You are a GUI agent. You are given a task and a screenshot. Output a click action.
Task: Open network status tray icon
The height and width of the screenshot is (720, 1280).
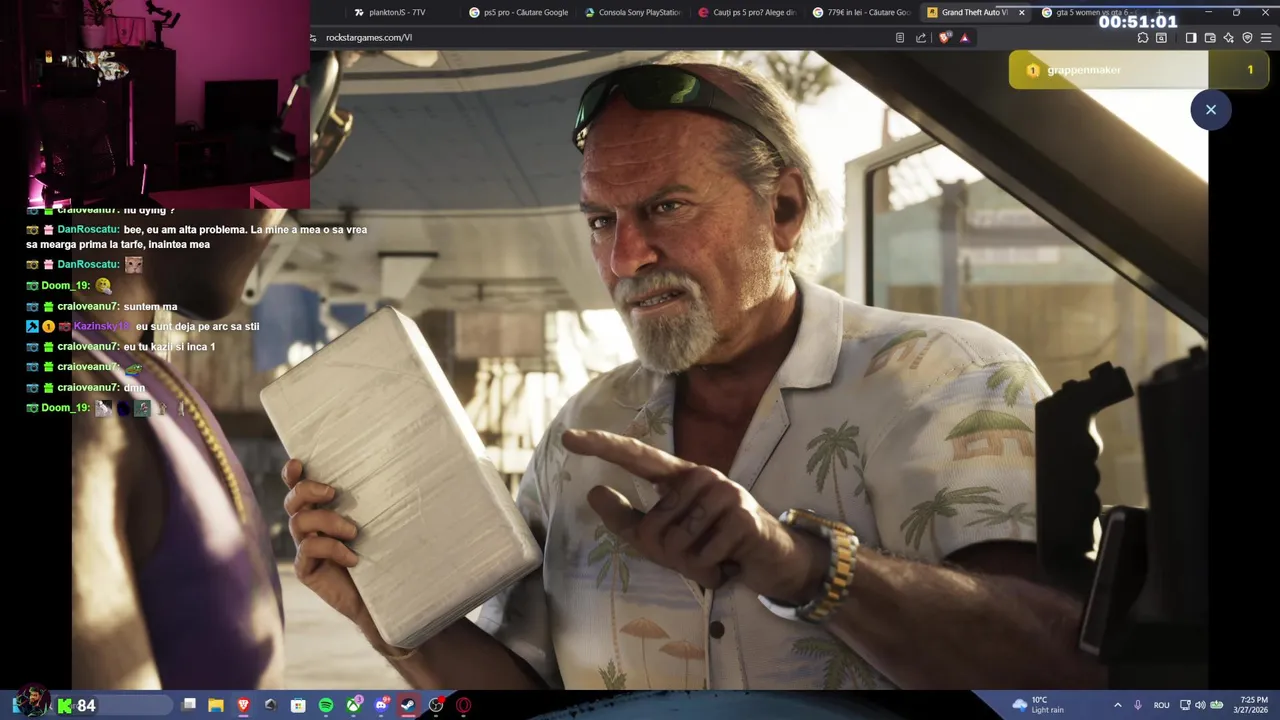coord(1185,705)
